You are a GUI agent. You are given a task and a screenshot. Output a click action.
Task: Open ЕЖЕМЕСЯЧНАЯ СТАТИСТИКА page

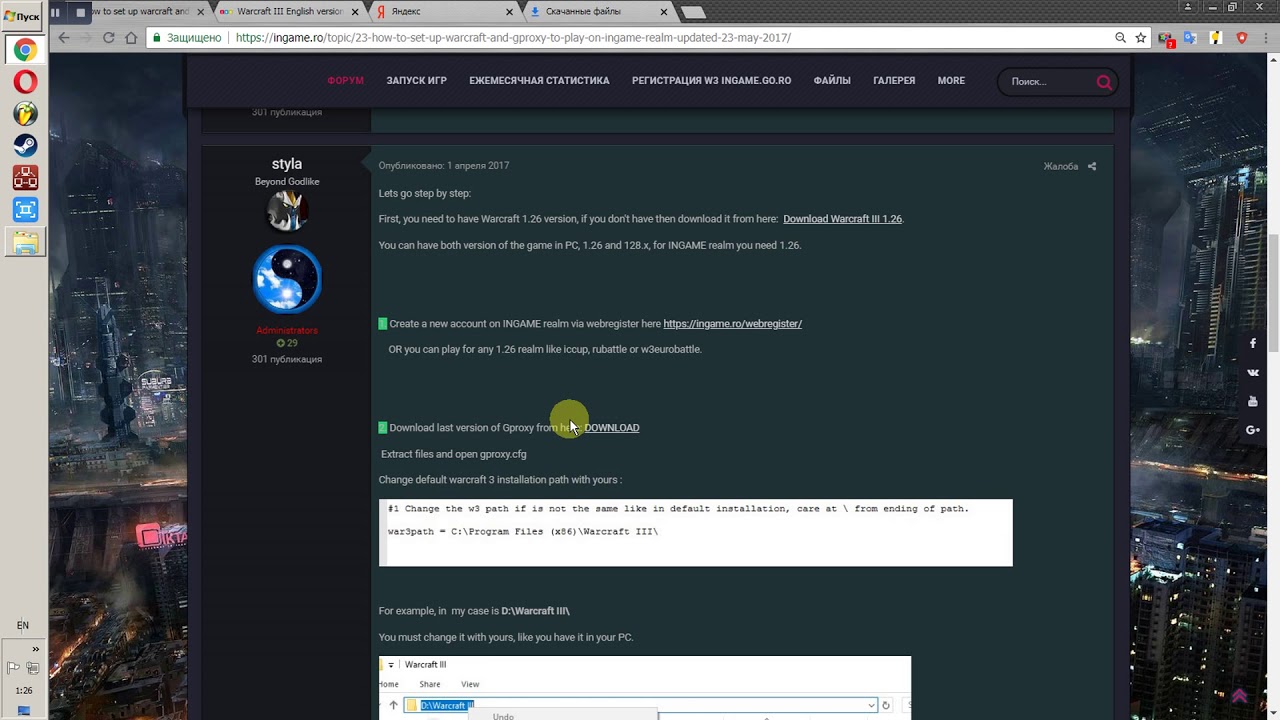point(539,81)
